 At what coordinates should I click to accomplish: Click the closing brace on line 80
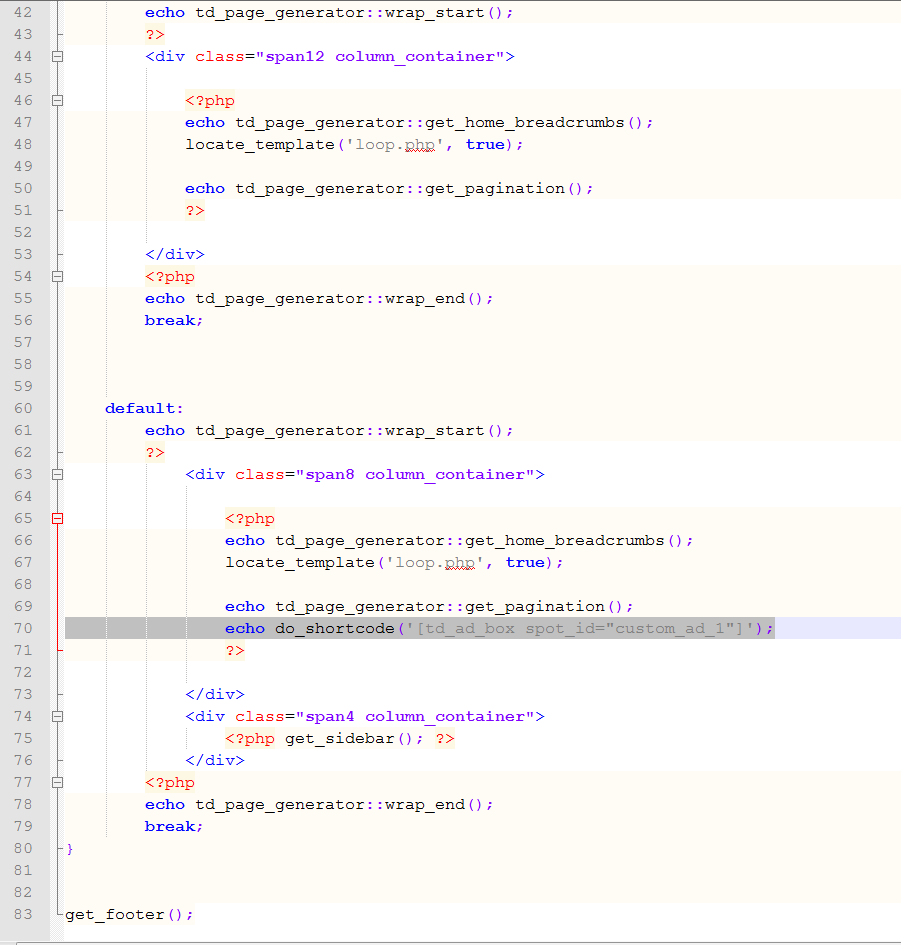(70, 849)
